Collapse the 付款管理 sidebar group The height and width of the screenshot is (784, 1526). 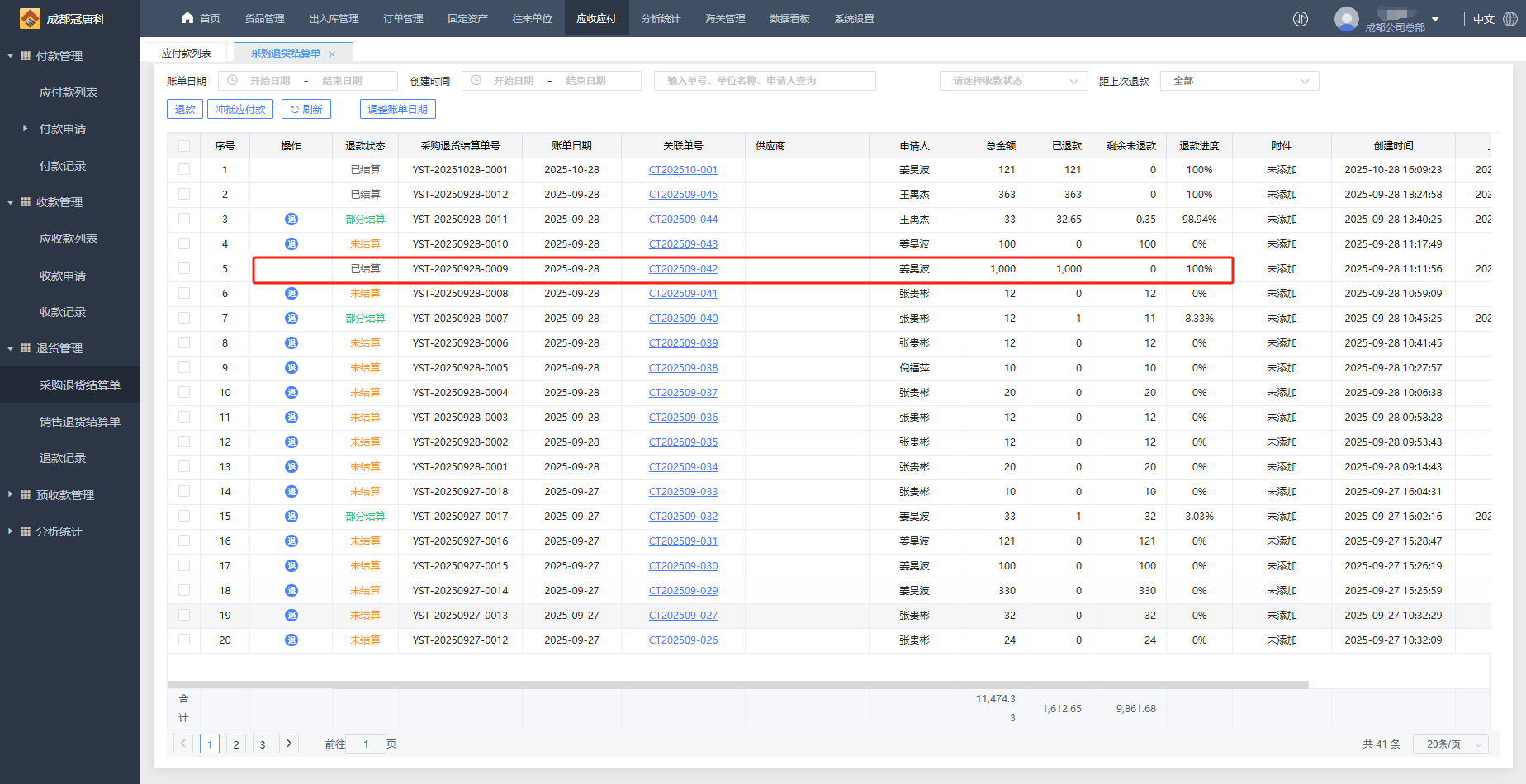(x=58, y=56)
